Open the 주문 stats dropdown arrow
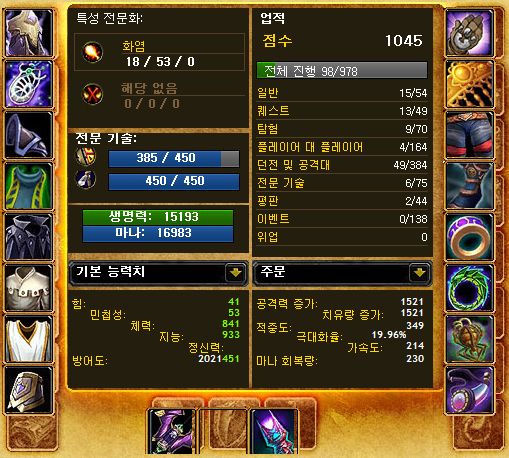 coord(419,272)
